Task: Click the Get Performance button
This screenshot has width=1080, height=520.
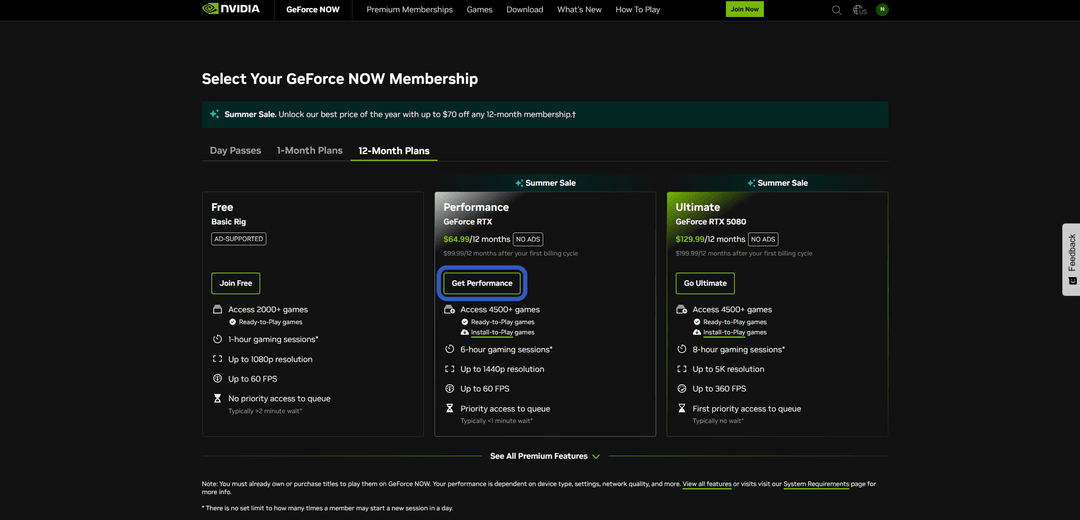Action: [x=482, y=283]
